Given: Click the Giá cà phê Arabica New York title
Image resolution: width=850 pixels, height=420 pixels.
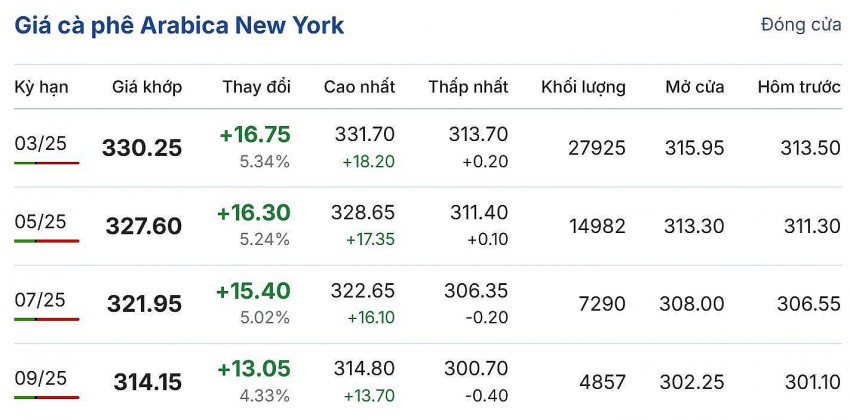Looking at the screenshot, I should (179, 26).
